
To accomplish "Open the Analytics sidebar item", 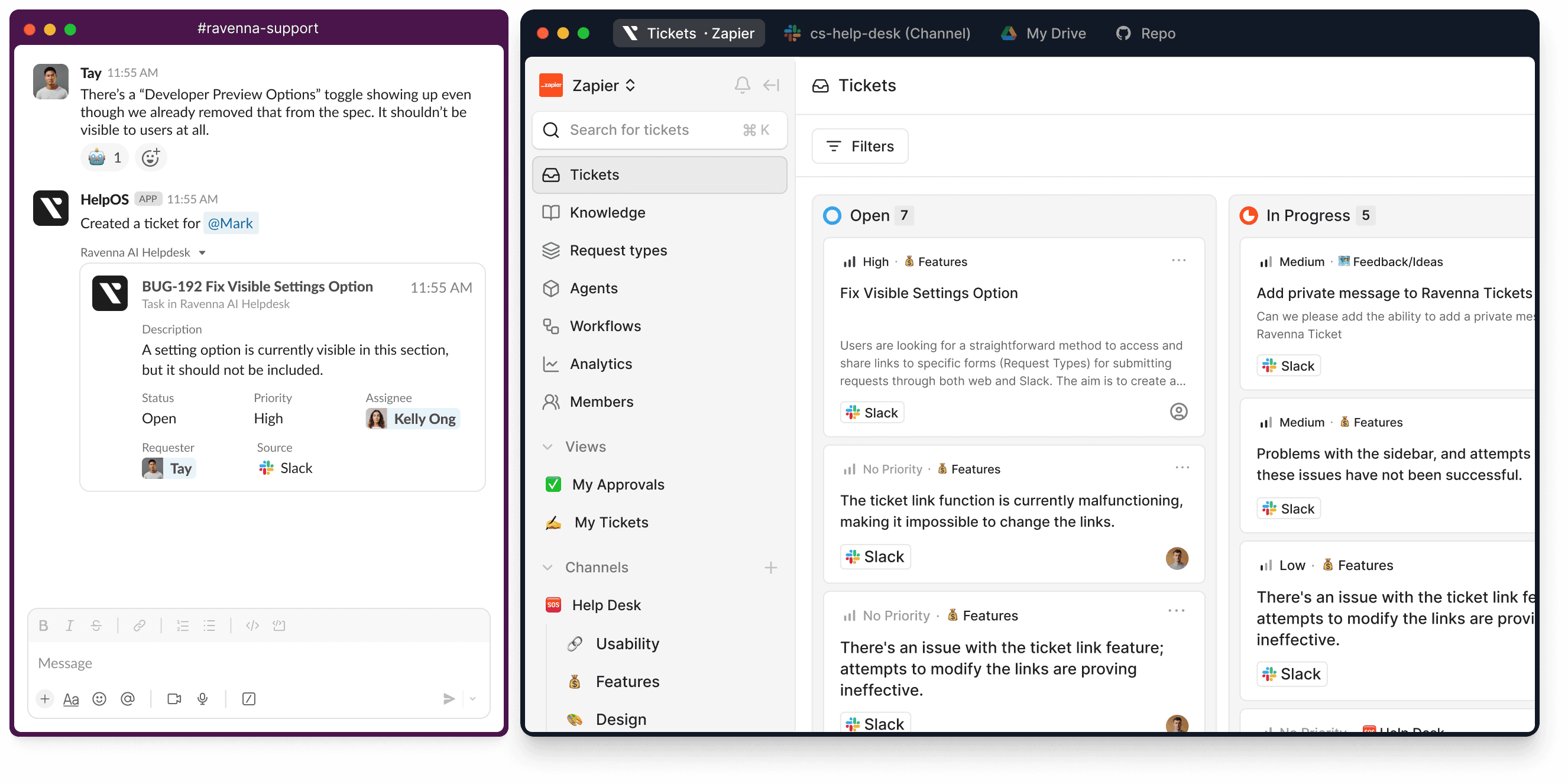I will coord(600,364).
